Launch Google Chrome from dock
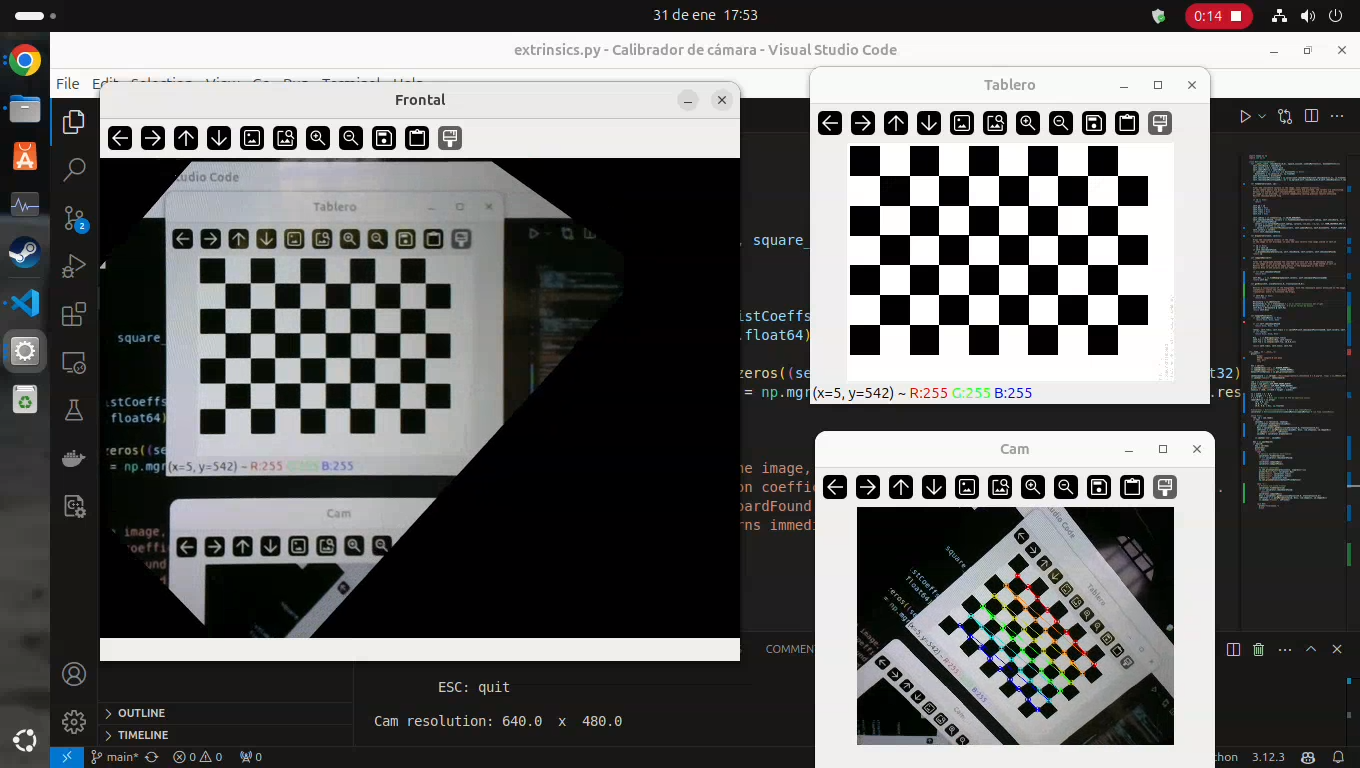Screen dimensions: 1360x768 pos(25,61)
